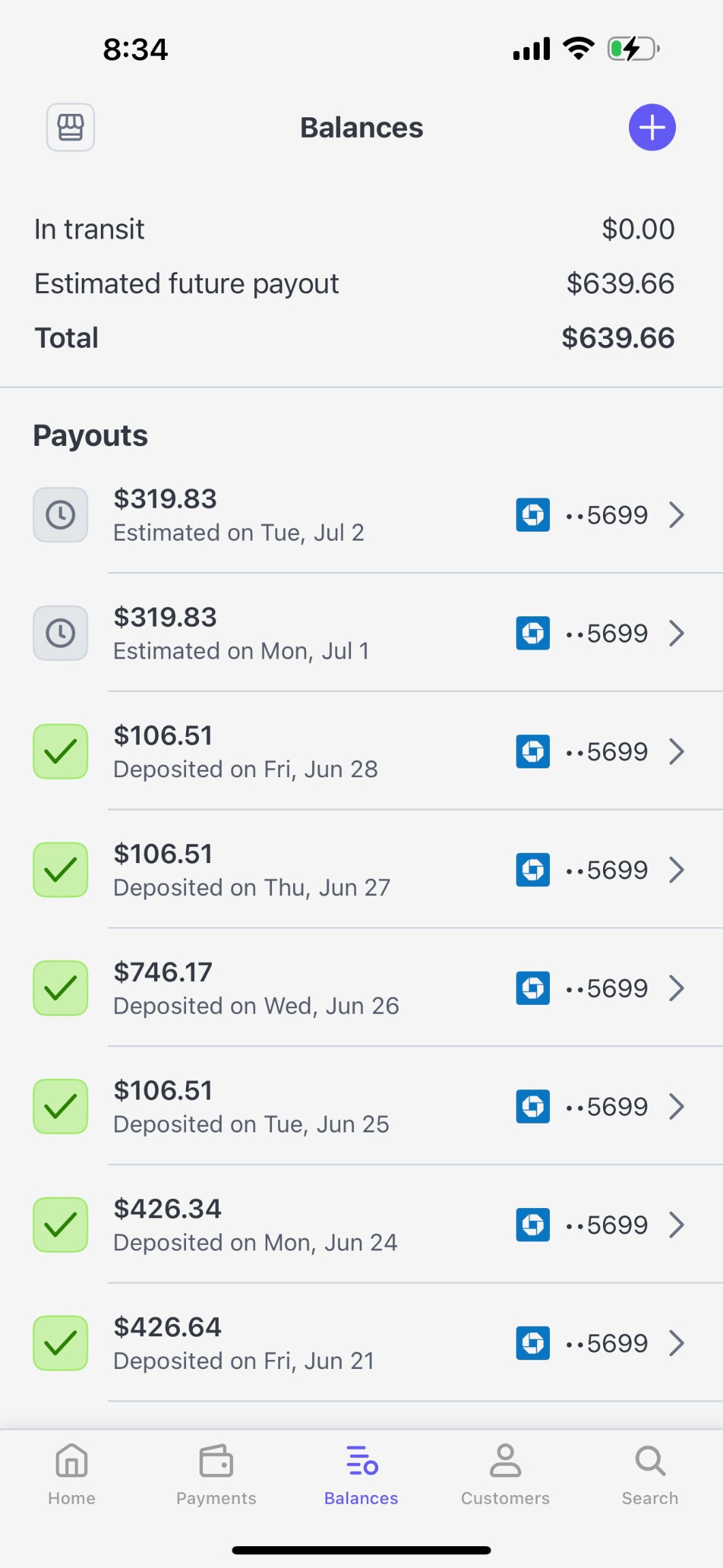Viewport: 723px width, 1568px height.
Task: Expand the Mon, Jun 24 payout chevron
Action: [676, 1225]
